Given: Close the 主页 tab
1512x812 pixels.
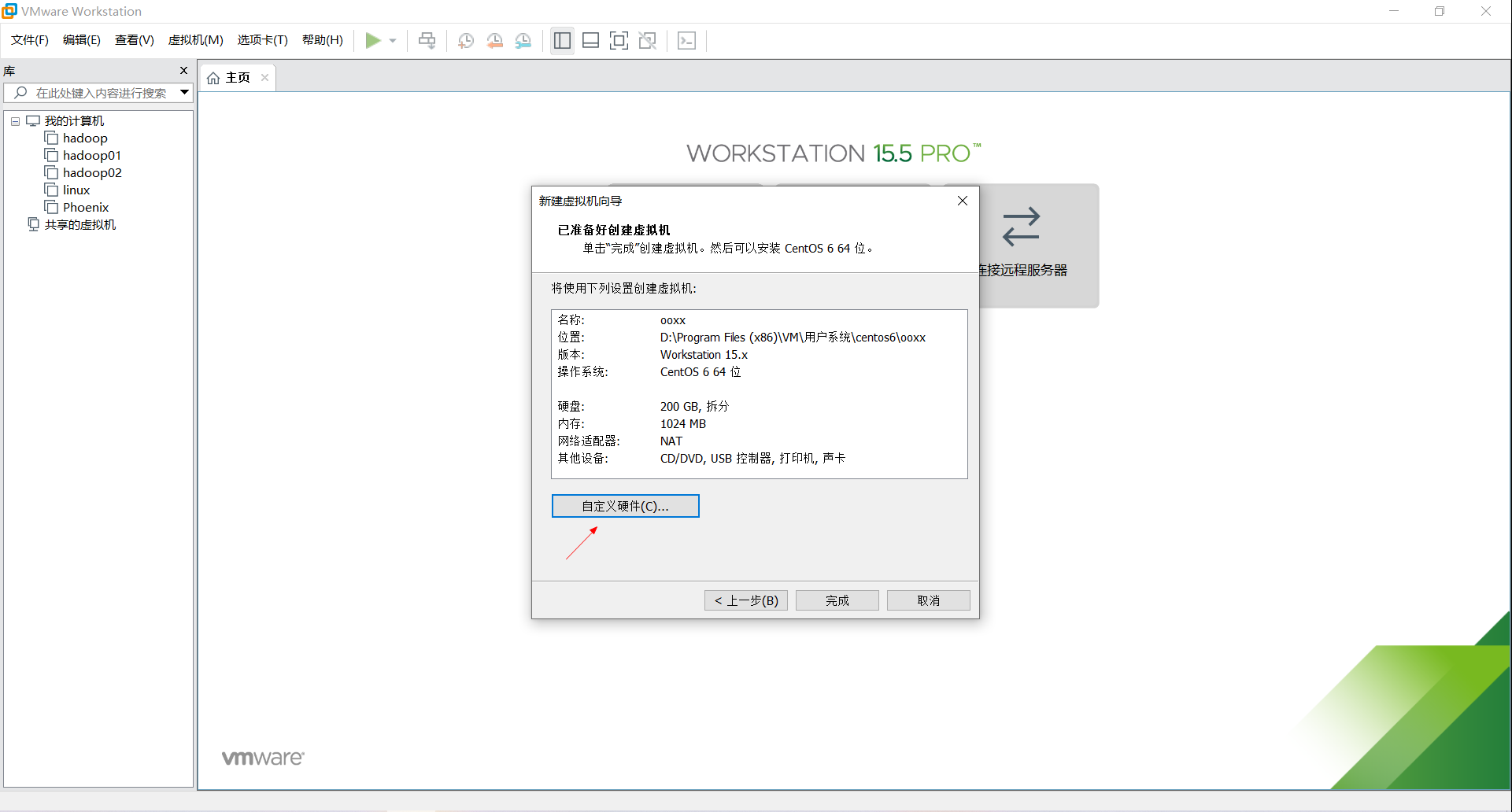Looking at the screenshot, I should (x=265, y=77).
